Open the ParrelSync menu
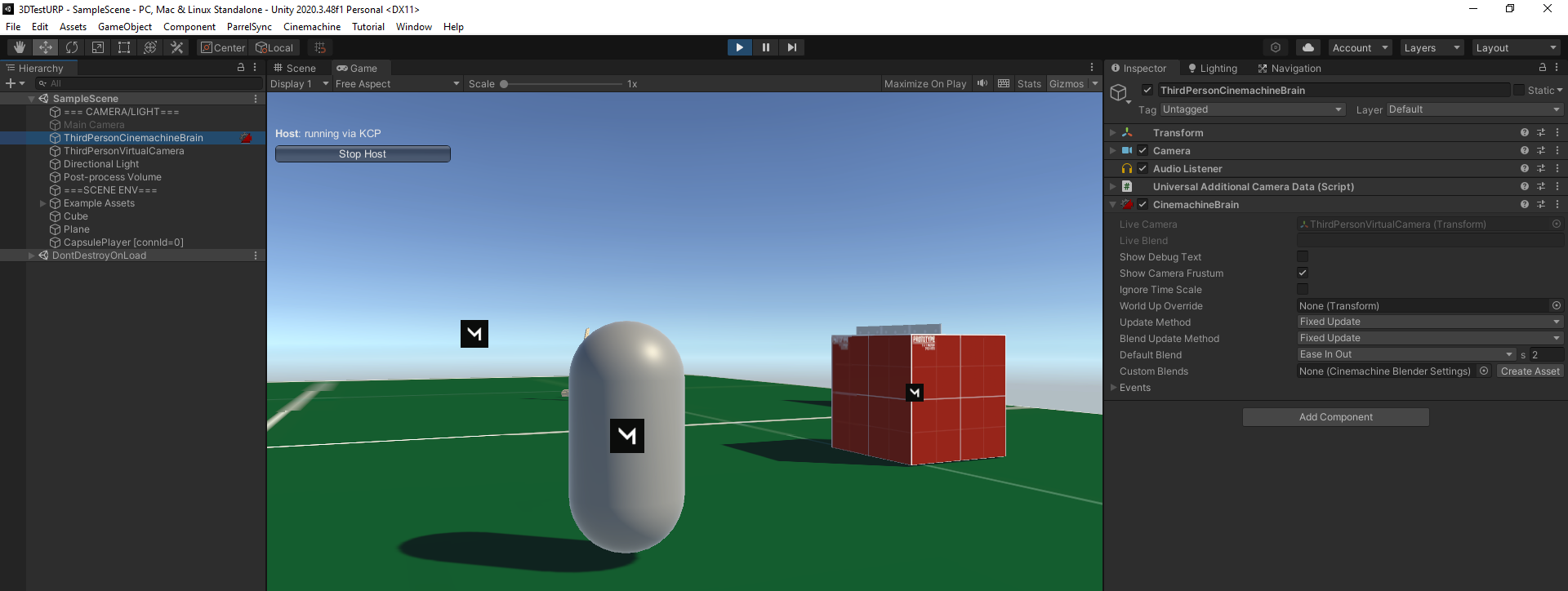This screenshot has width=1568, height=591. 249,26
